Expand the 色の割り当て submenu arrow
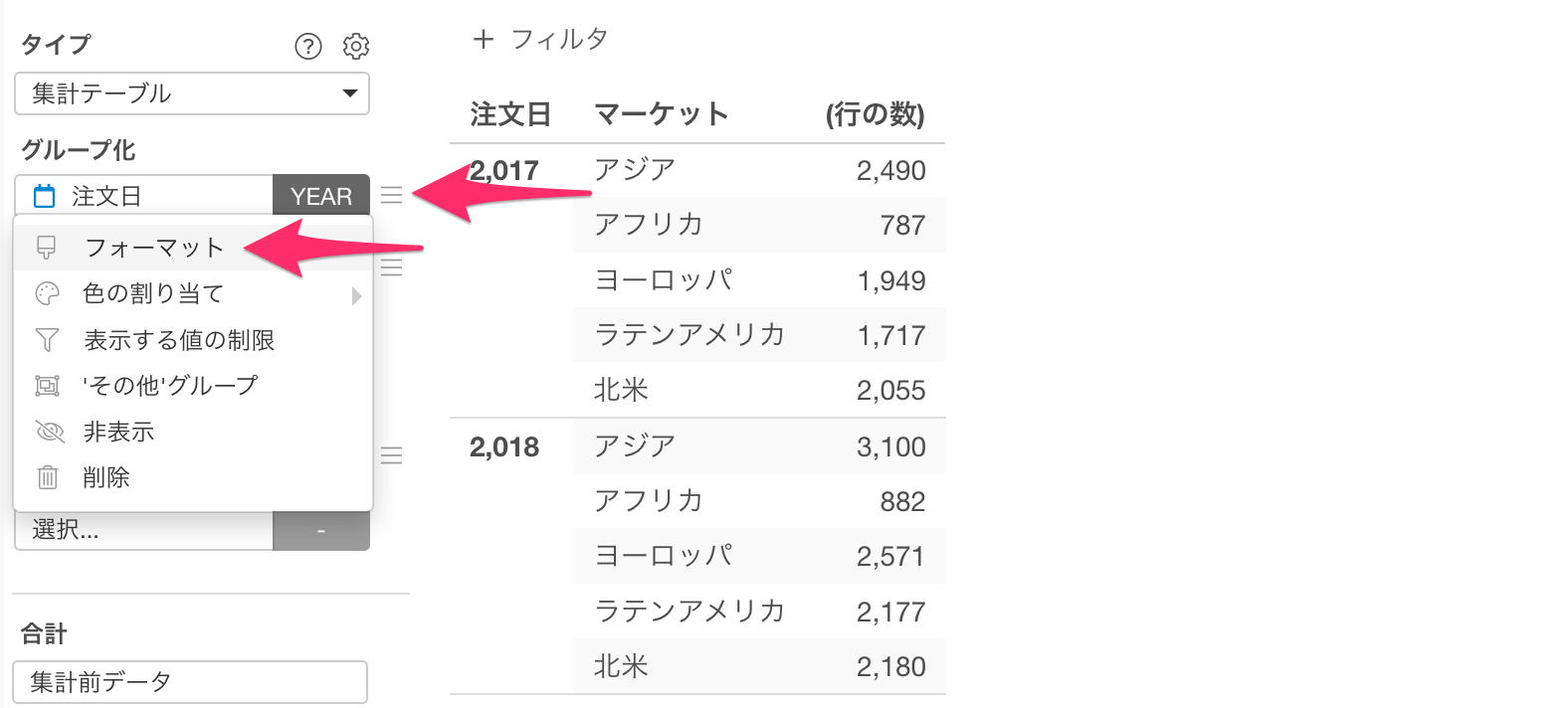Image resolution: width=1568 pixels, height=708 pixels. tap(356, 295)
